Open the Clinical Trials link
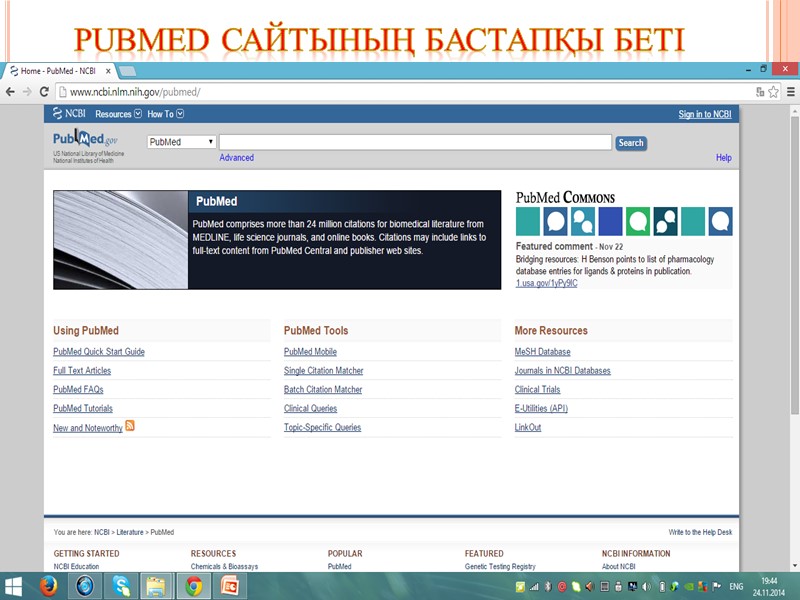 pos(537,389)
